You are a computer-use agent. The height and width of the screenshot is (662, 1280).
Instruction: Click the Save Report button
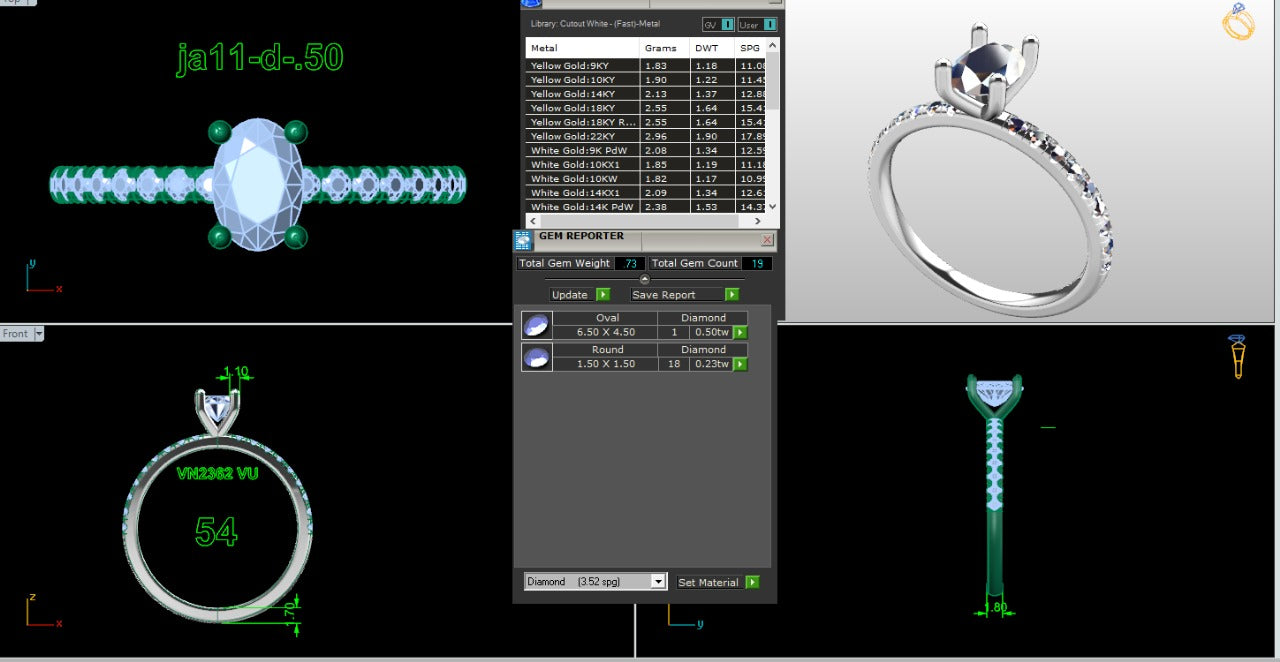[678, 294]
